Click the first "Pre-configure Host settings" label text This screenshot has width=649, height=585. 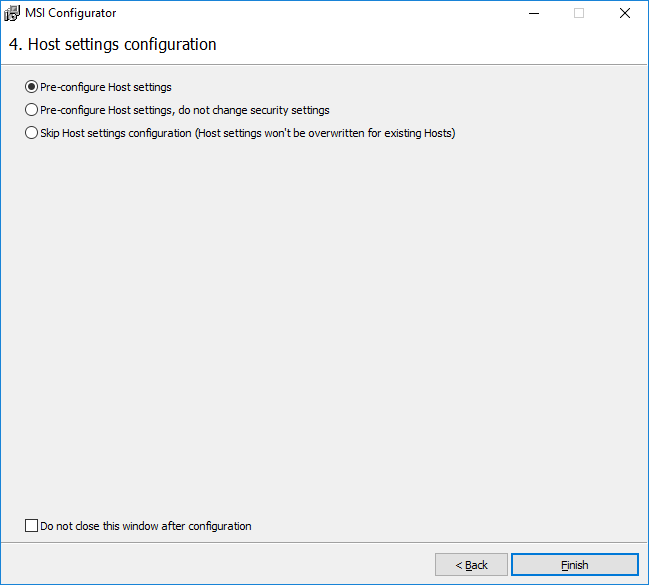point(106,87)
